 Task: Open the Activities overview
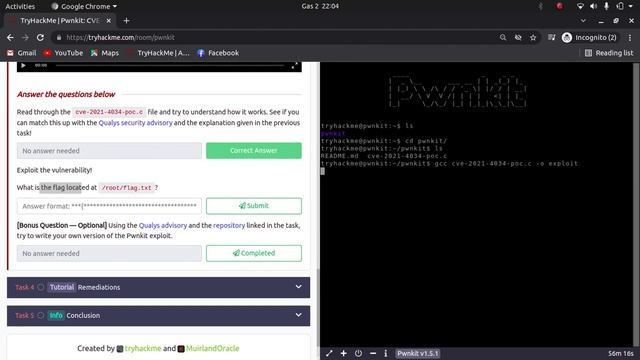(x=20, y=6)
